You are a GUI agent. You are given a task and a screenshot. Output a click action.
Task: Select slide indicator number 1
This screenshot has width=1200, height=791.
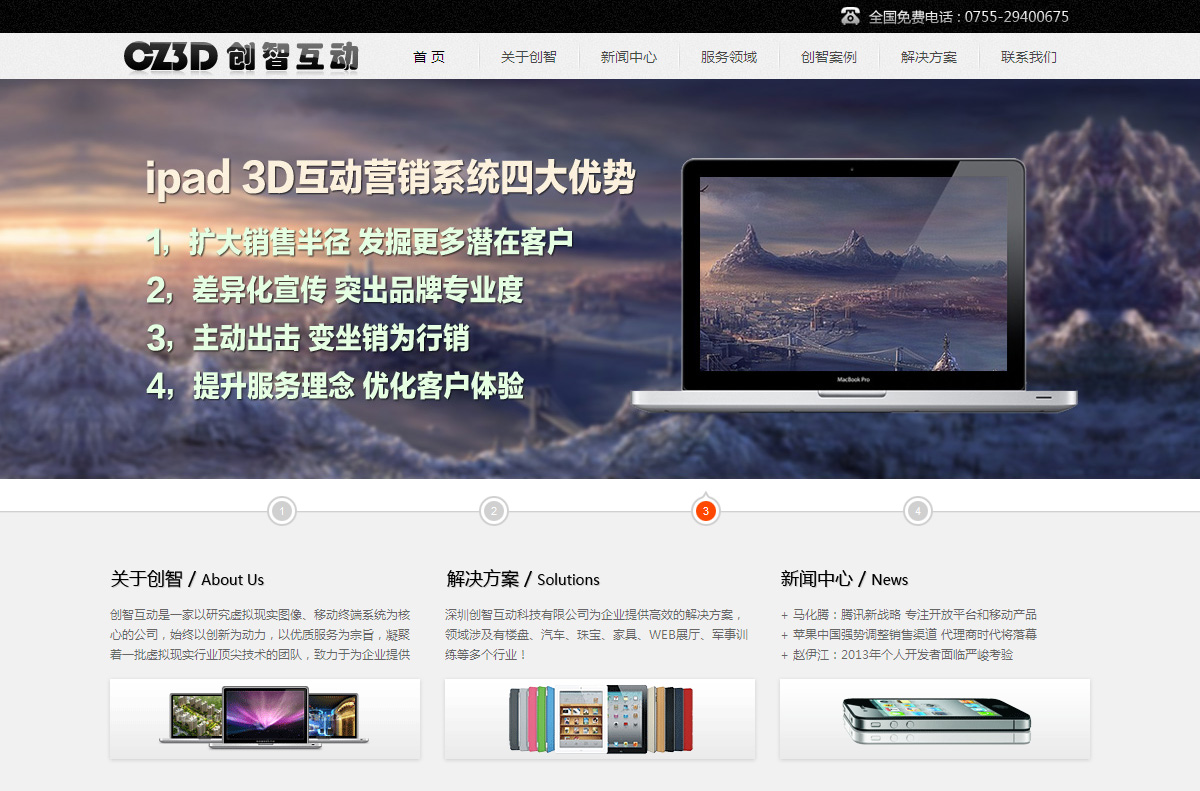[282, 512]
